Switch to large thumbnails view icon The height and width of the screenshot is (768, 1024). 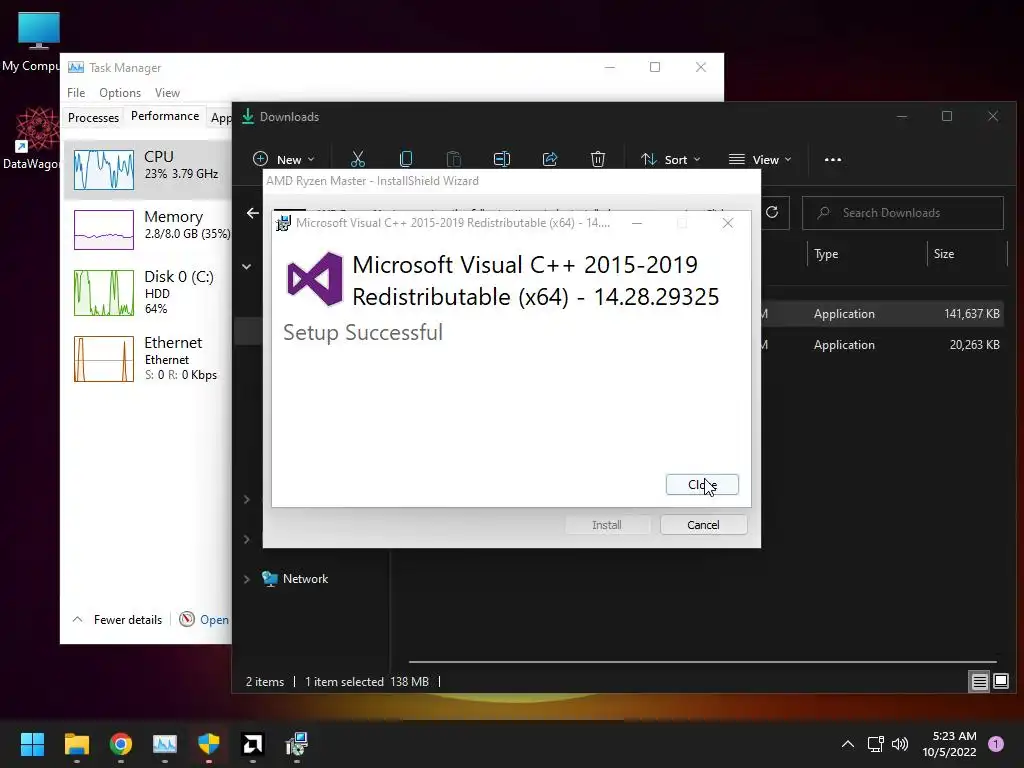[1001, 682]
